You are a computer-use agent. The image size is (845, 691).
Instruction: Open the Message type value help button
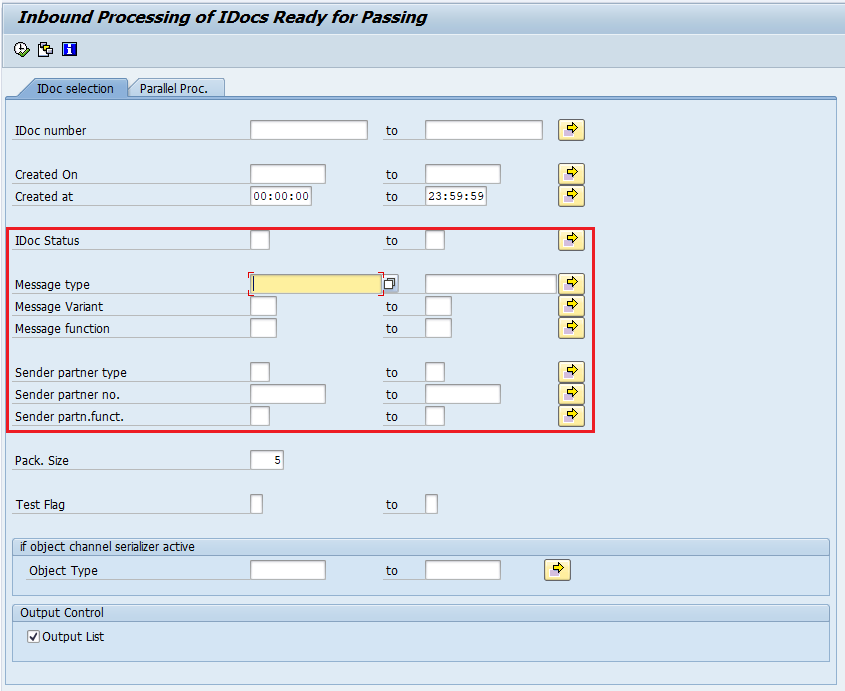click(x=390, y=284)
